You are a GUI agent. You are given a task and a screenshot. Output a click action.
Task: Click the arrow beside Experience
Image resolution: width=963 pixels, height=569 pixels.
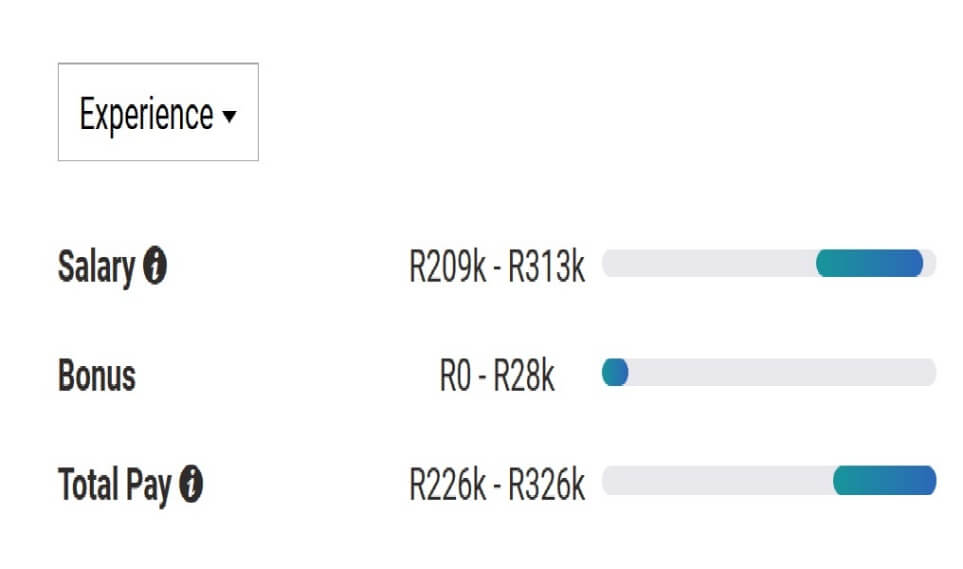[229, 116]
